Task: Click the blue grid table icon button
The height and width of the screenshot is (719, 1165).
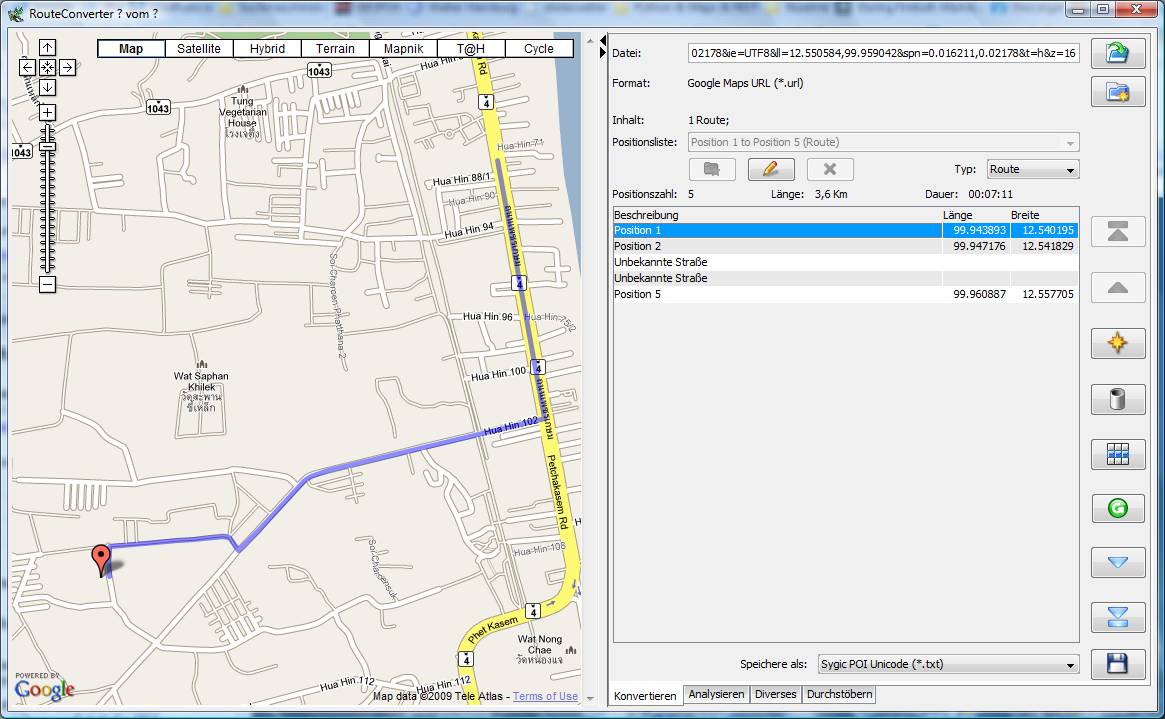Action: click(1117, 454)
